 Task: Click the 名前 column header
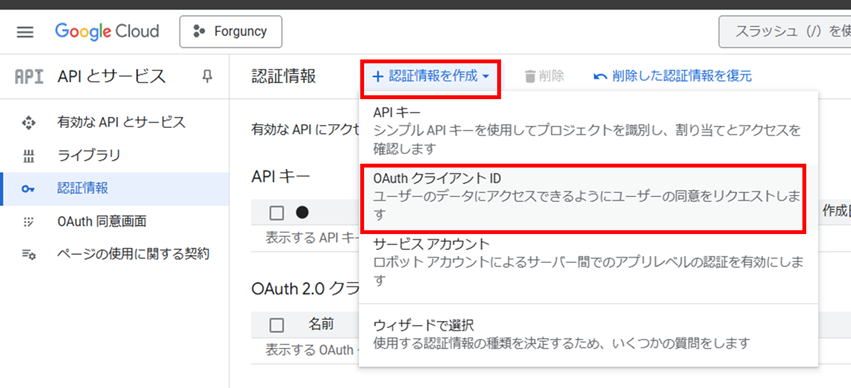(321, 325)
